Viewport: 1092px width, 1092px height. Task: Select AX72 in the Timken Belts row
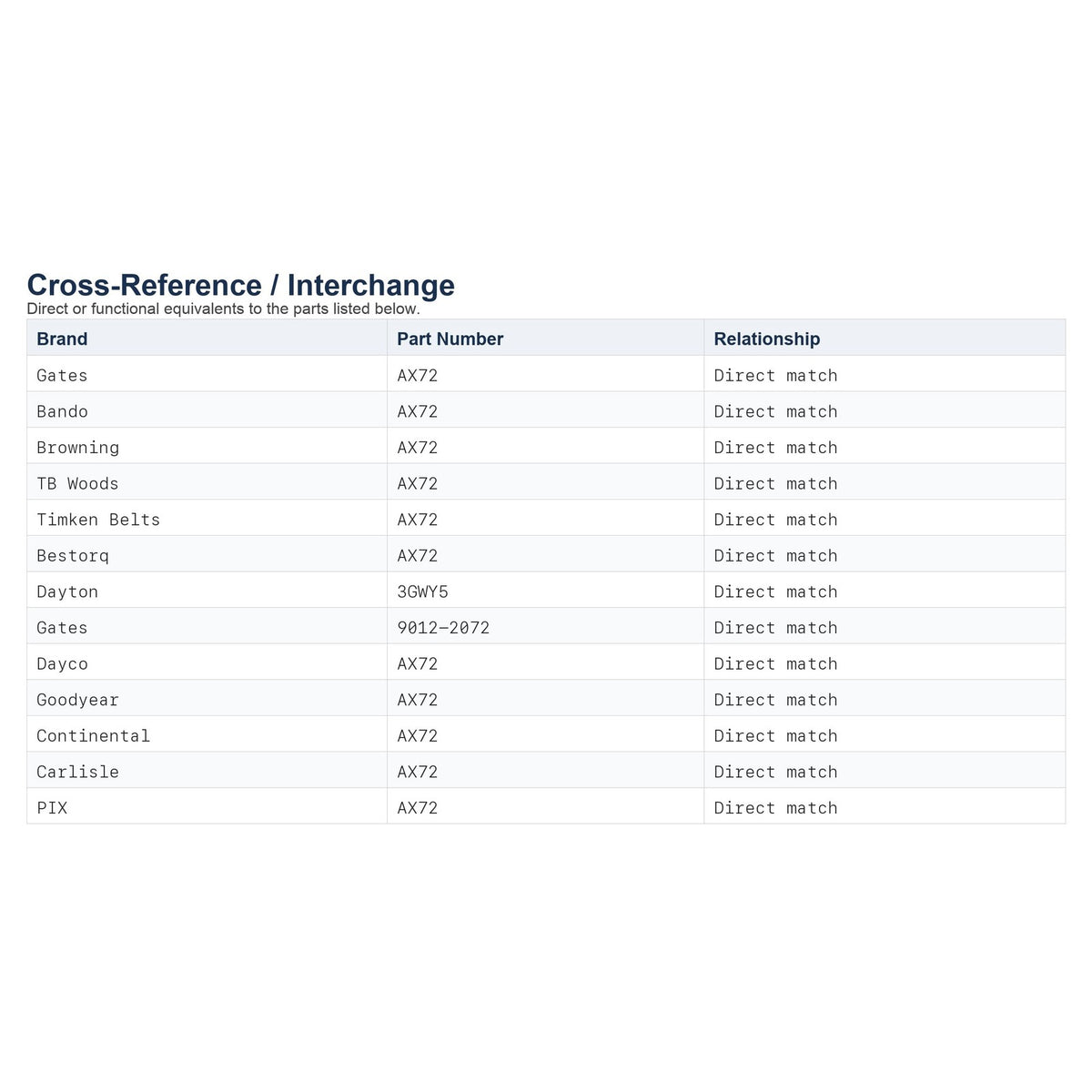click(418, 520)
